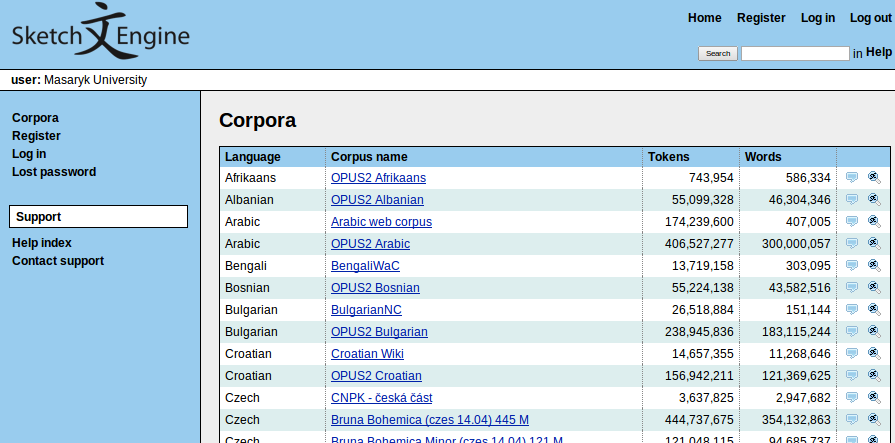Click the Search button in the header
Image resolution: width=895 pixels, height=443 pixels.
point(718,53)
